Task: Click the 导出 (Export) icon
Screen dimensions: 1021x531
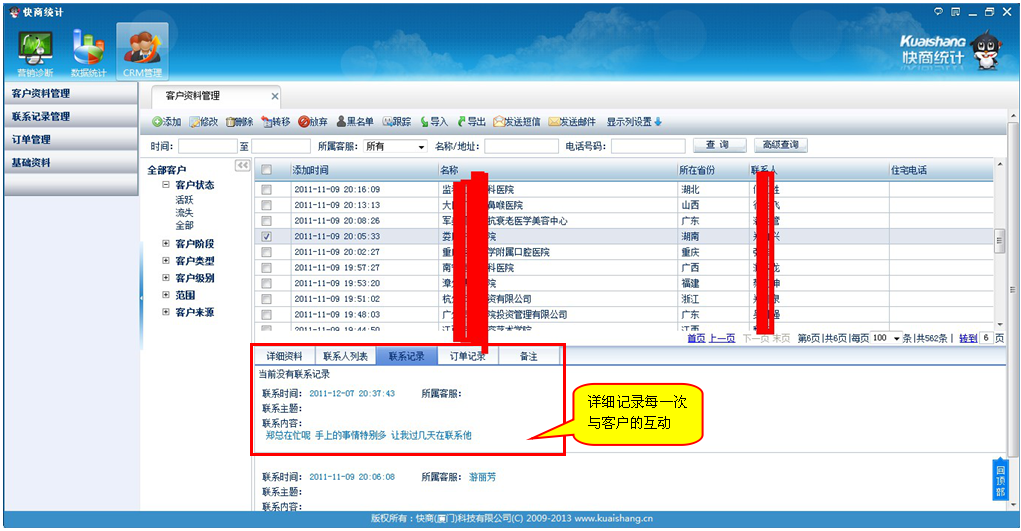Action: point(462,122)
